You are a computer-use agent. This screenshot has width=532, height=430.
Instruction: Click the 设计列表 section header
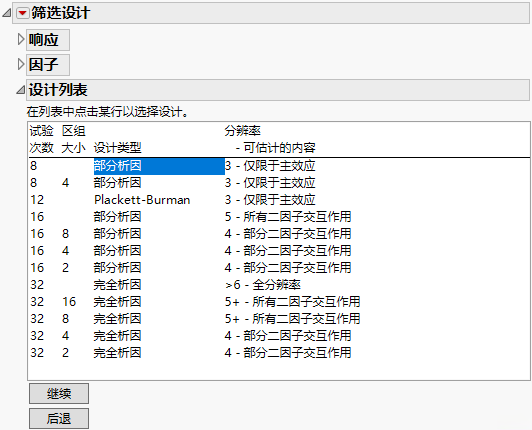(x=278, y=90)
